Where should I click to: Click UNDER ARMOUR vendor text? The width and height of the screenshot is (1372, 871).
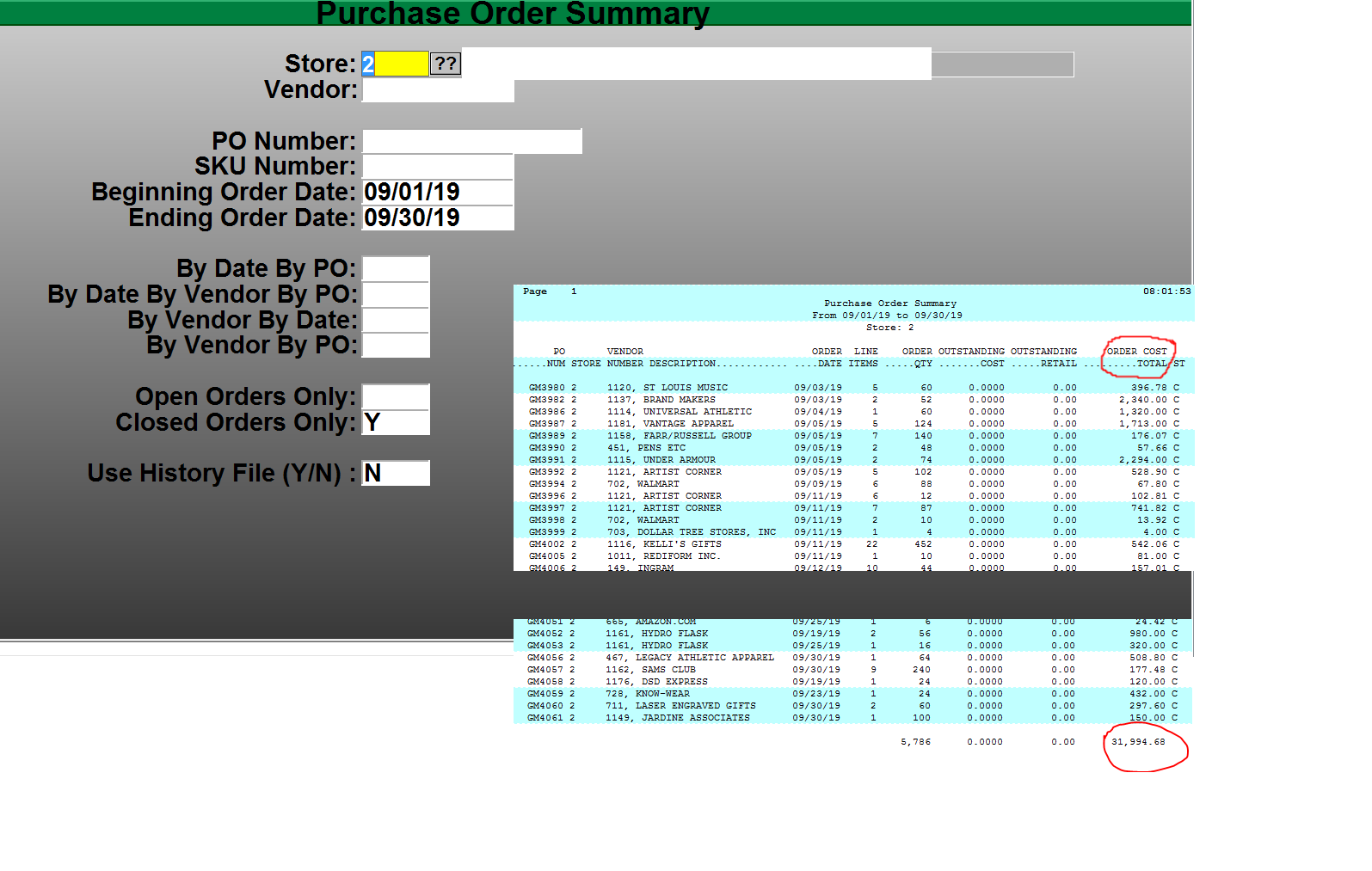(x=680, y=460)
